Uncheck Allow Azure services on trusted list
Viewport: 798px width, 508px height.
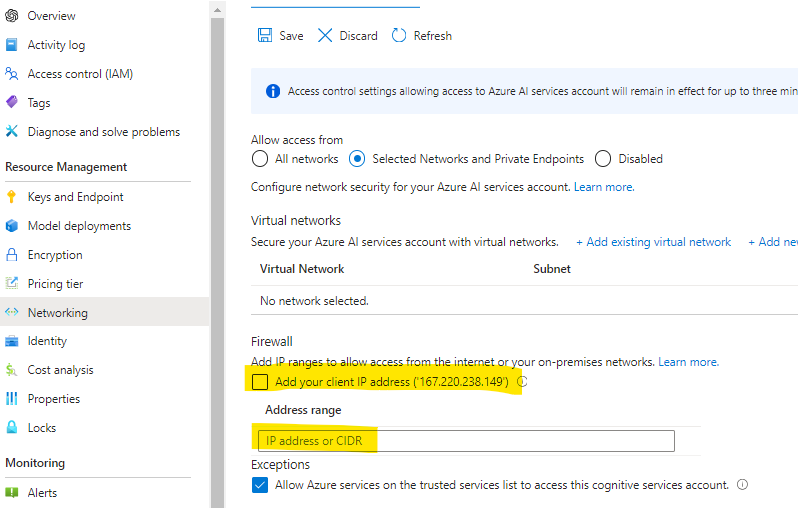pyautogui.click(x=260, y=485)
